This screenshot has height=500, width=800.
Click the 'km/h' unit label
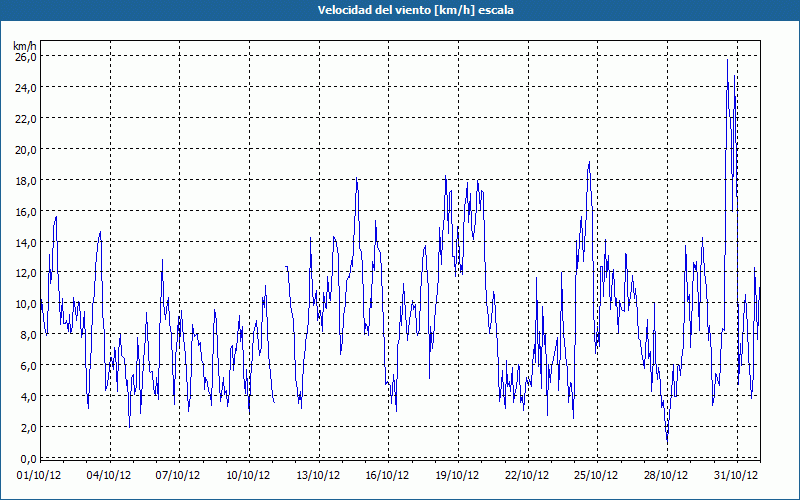pyautogui.click(x=25, y=46)
